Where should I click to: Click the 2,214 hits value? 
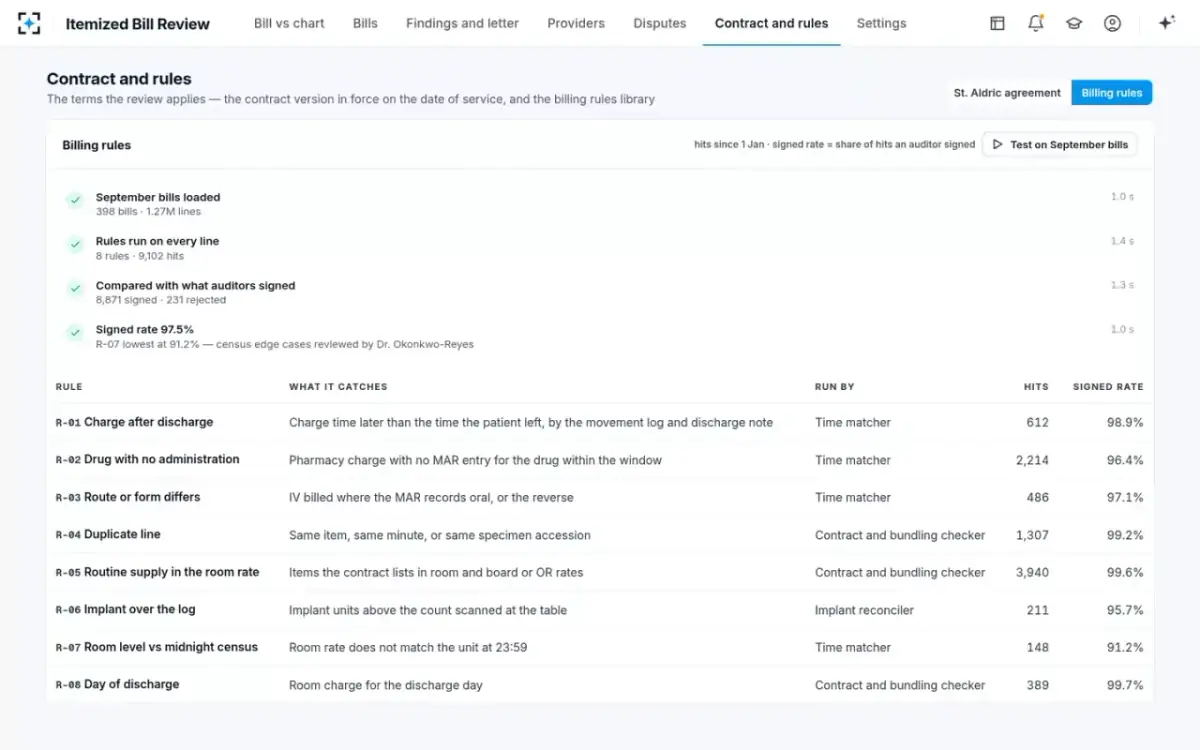click(x=1031, y=460)
